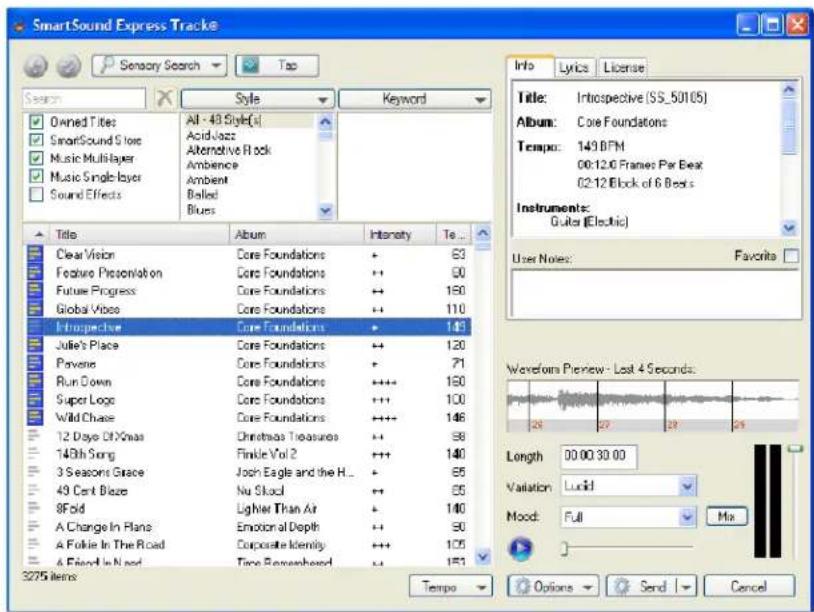
Task: Click the Cancel button
Action: pos(749,587)
